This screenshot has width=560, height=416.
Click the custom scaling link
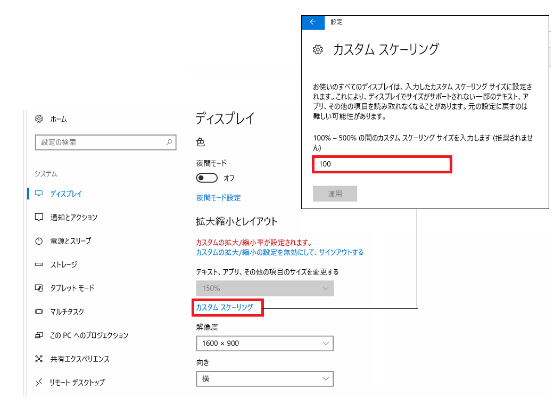(225, 307)
